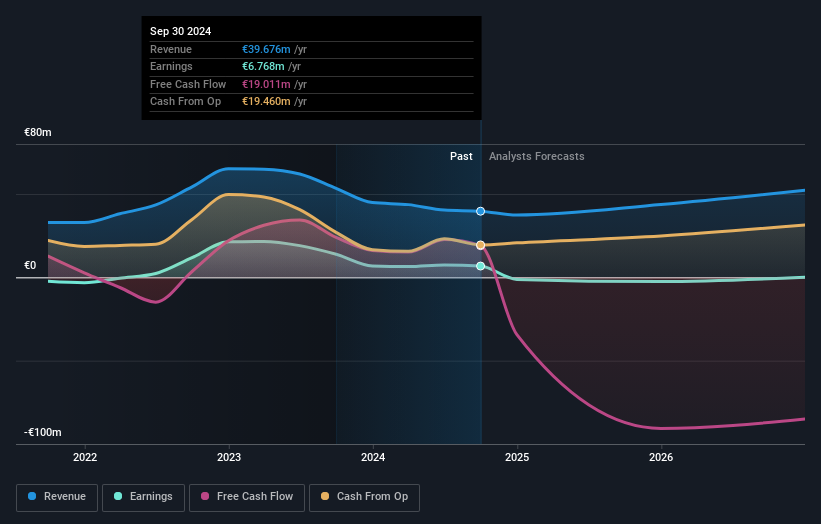Click the 2023 x-axis label
The width and height of the screenshot is (821, 524).
(229, 458)
